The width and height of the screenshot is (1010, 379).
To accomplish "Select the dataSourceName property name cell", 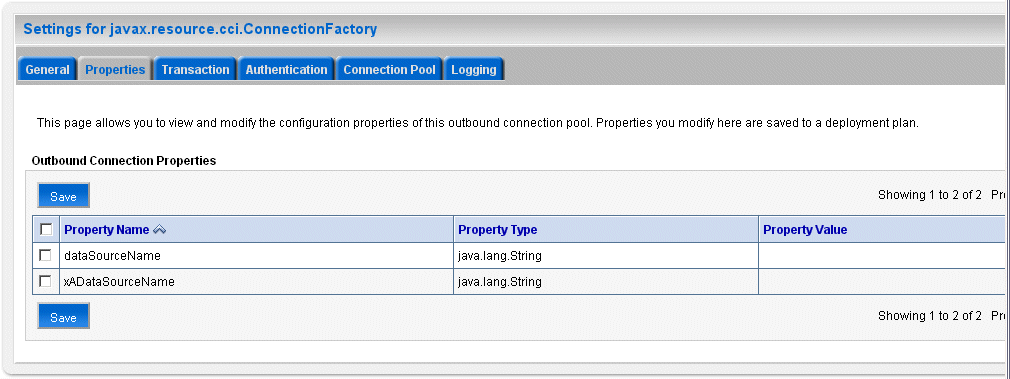I will pos(256,256).
